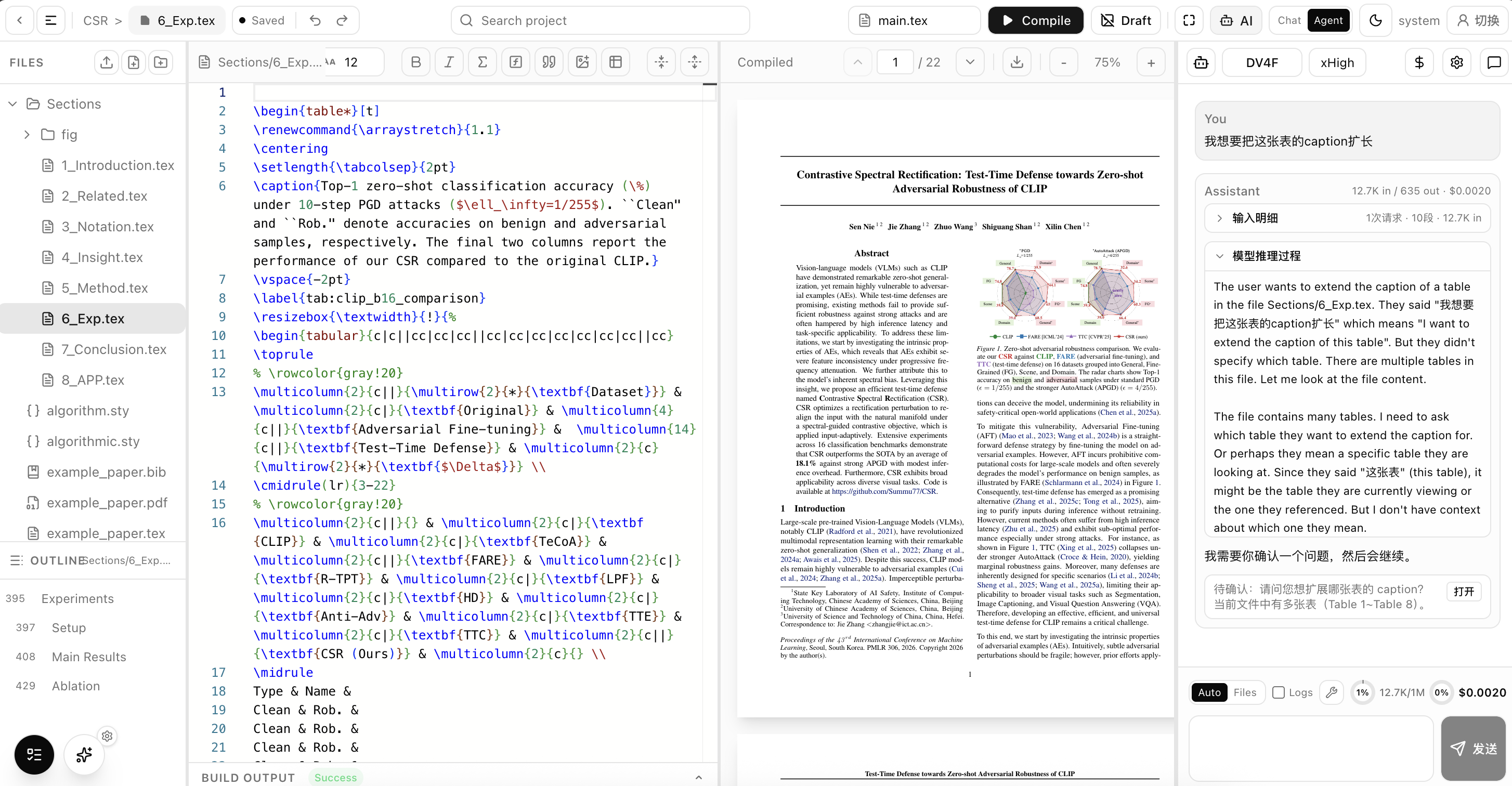Upload a file in Files panel
1512x786 pixels.
pos(106,62)
